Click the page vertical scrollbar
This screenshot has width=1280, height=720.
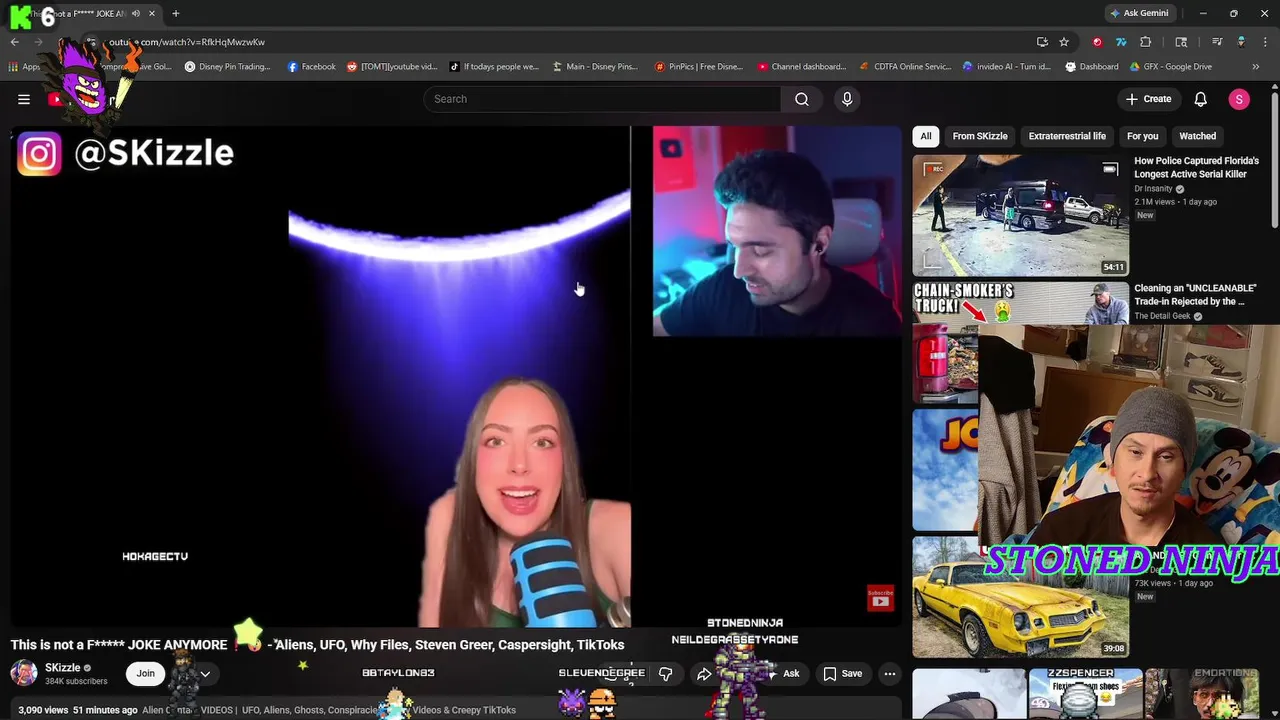click(x=1274, y=160)
